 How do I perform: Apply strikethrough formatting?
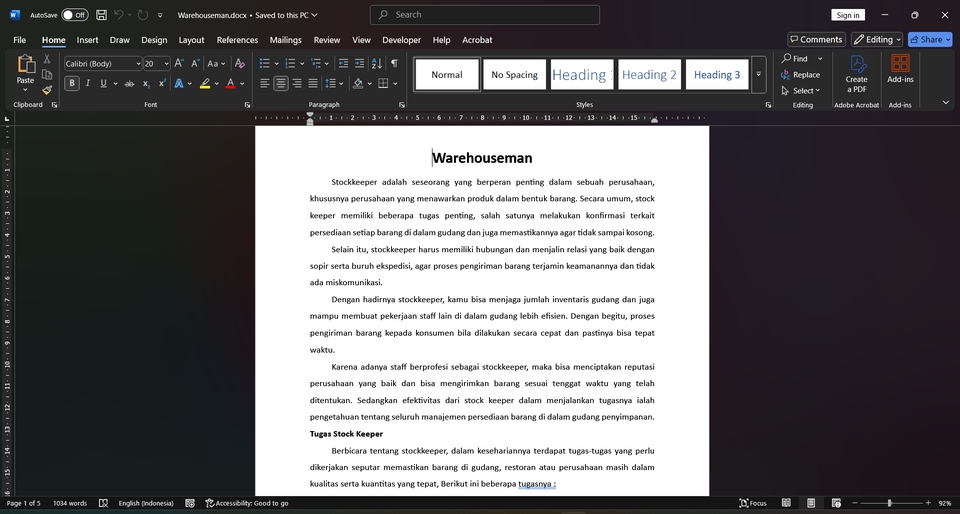coord(129,83)
